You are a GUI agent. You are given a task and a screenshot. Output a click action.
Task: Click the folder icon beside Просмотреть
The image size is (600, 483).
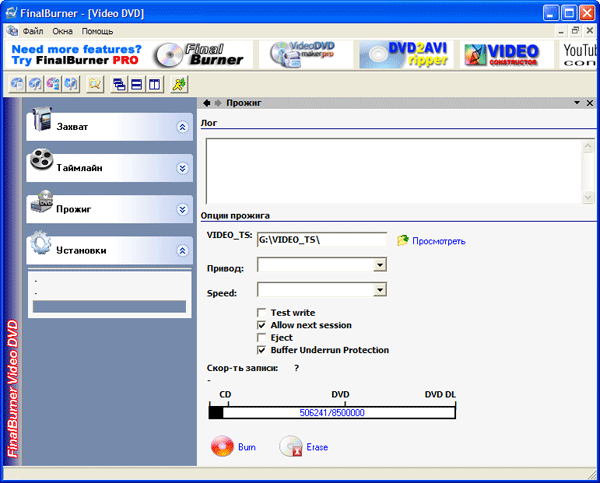point(403,240)
